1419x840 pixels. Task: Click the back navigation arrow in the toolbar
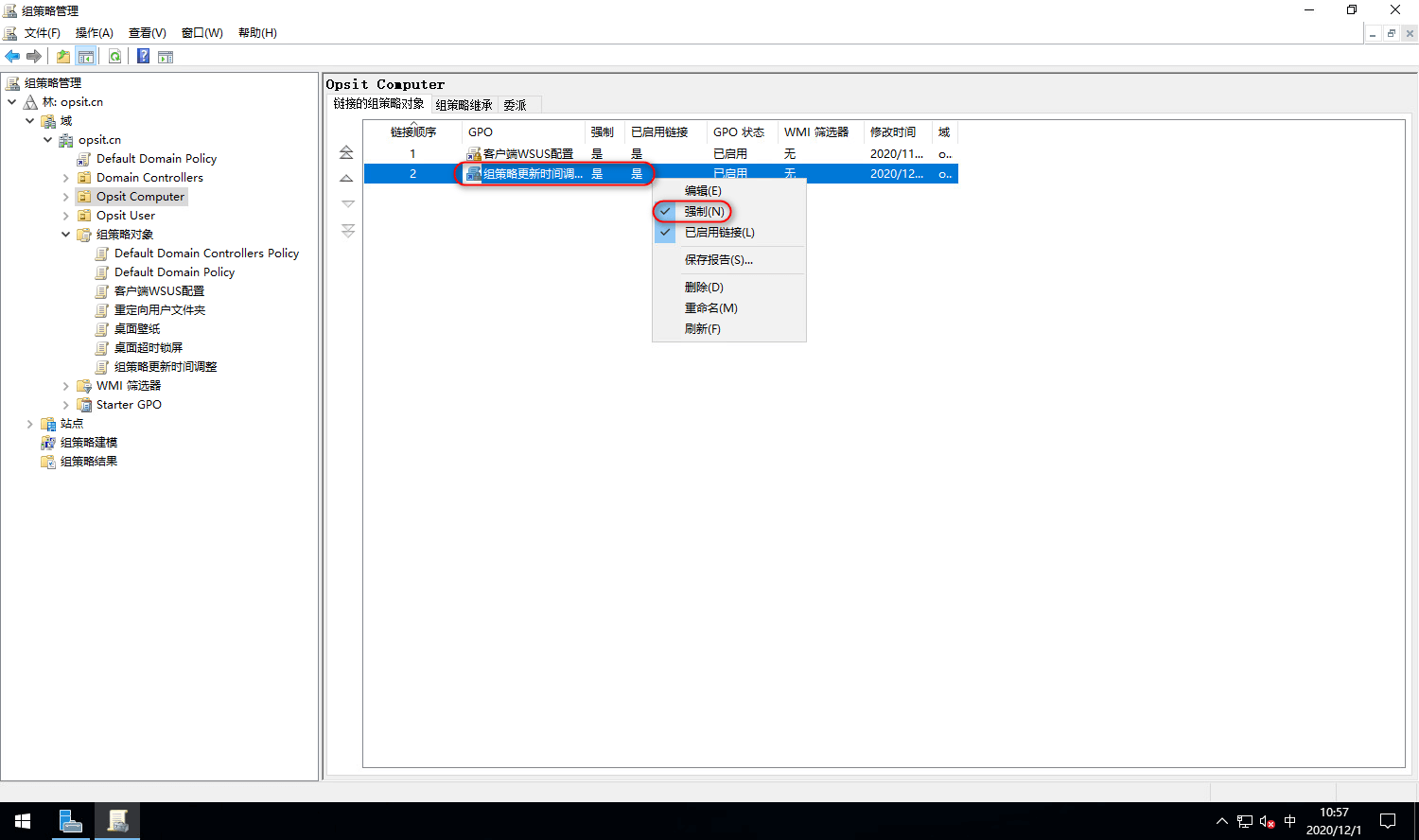click(12, 56)
